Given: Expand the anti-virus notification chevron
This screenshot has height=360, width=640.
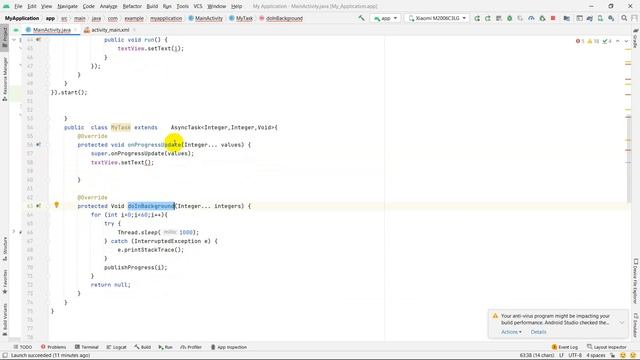Looking at the screenshot, I should (621, 322).
